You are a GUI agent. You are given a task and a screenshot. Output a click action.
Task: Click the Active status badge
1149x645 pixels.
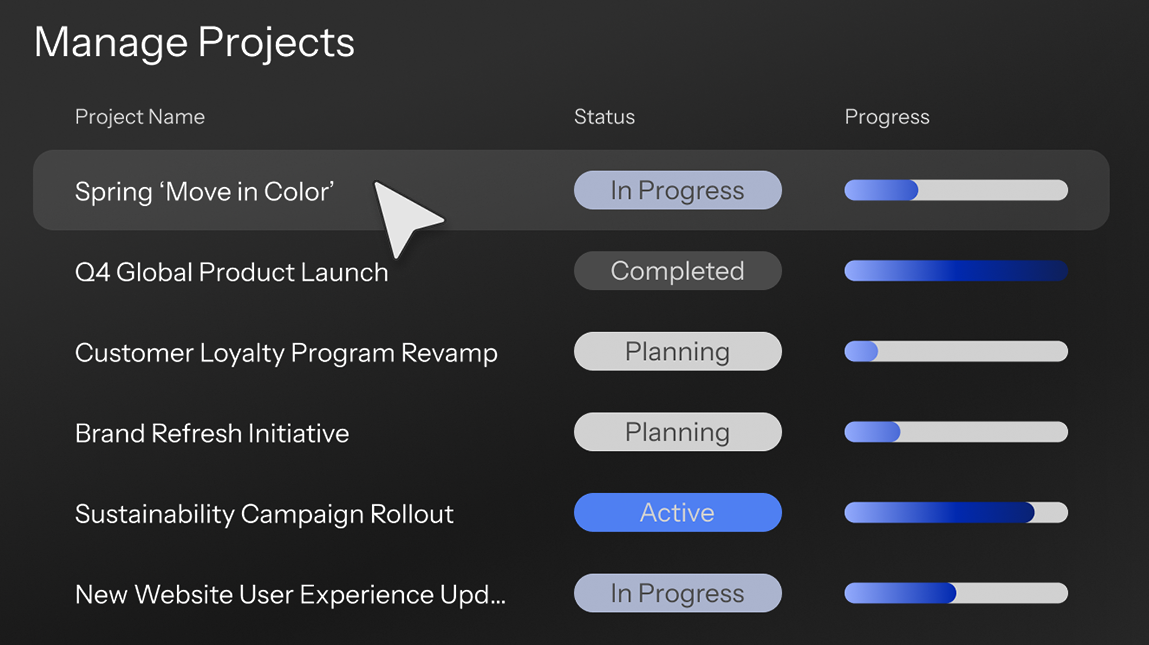coord(677,513)
